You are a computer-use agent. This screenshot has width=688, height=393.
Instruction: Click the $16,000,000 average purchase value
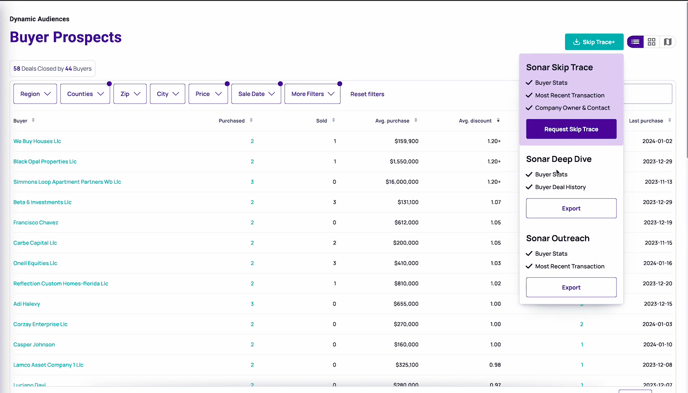click(x=402, y=182)
